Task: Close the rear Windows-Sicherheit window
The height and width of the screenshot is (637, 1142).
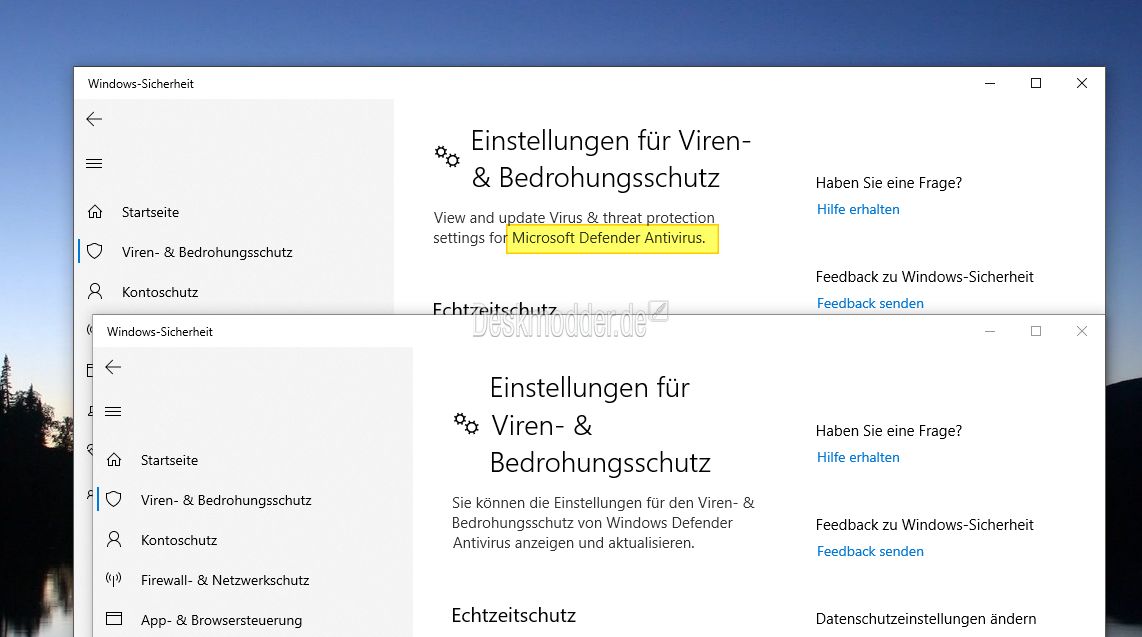Action: coord(1082,84)
